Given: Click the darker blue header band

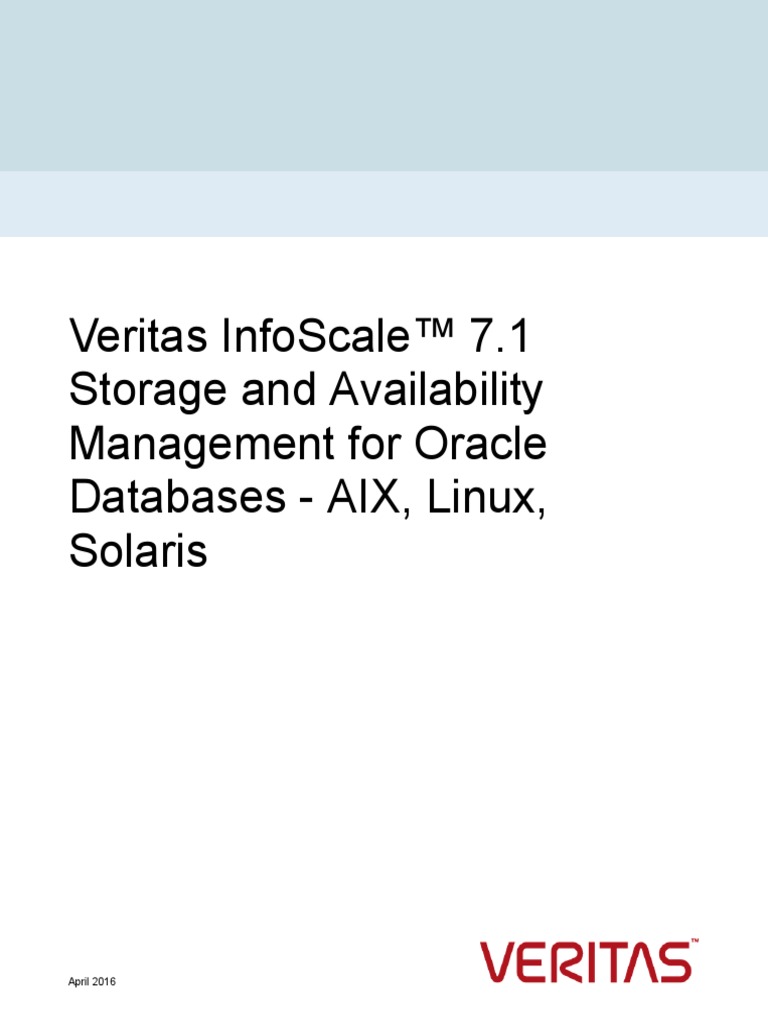Looking at the screenshot, I should coord(384,85).
